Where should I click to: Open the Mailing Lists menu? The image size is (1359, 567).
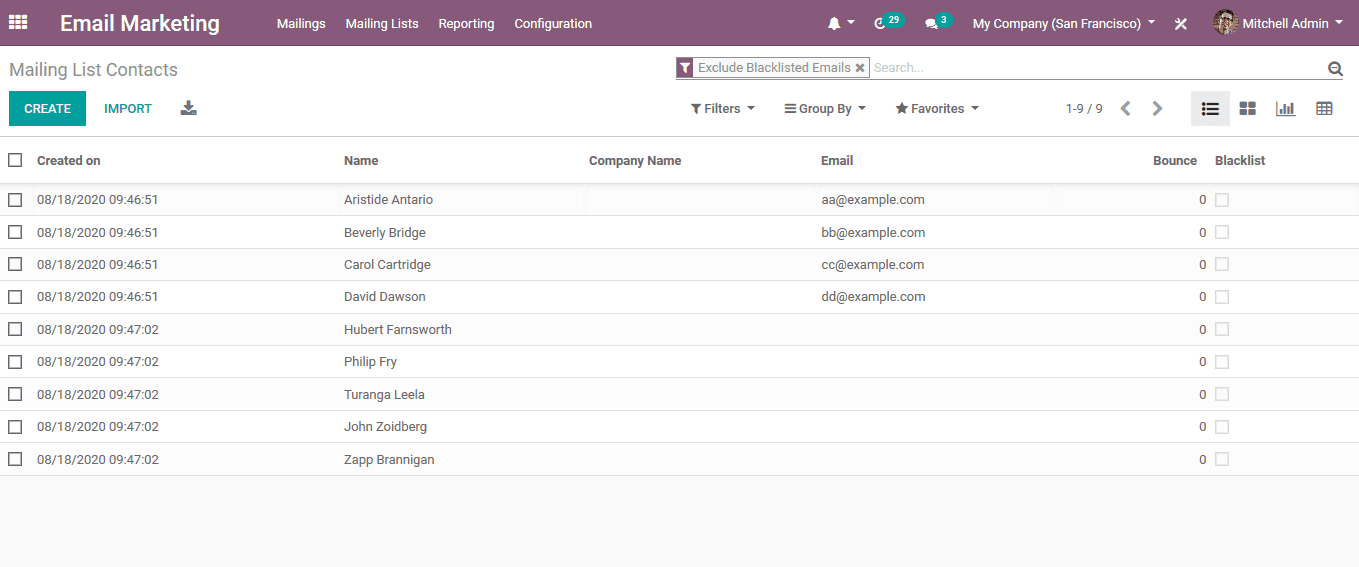coord(382,23)
